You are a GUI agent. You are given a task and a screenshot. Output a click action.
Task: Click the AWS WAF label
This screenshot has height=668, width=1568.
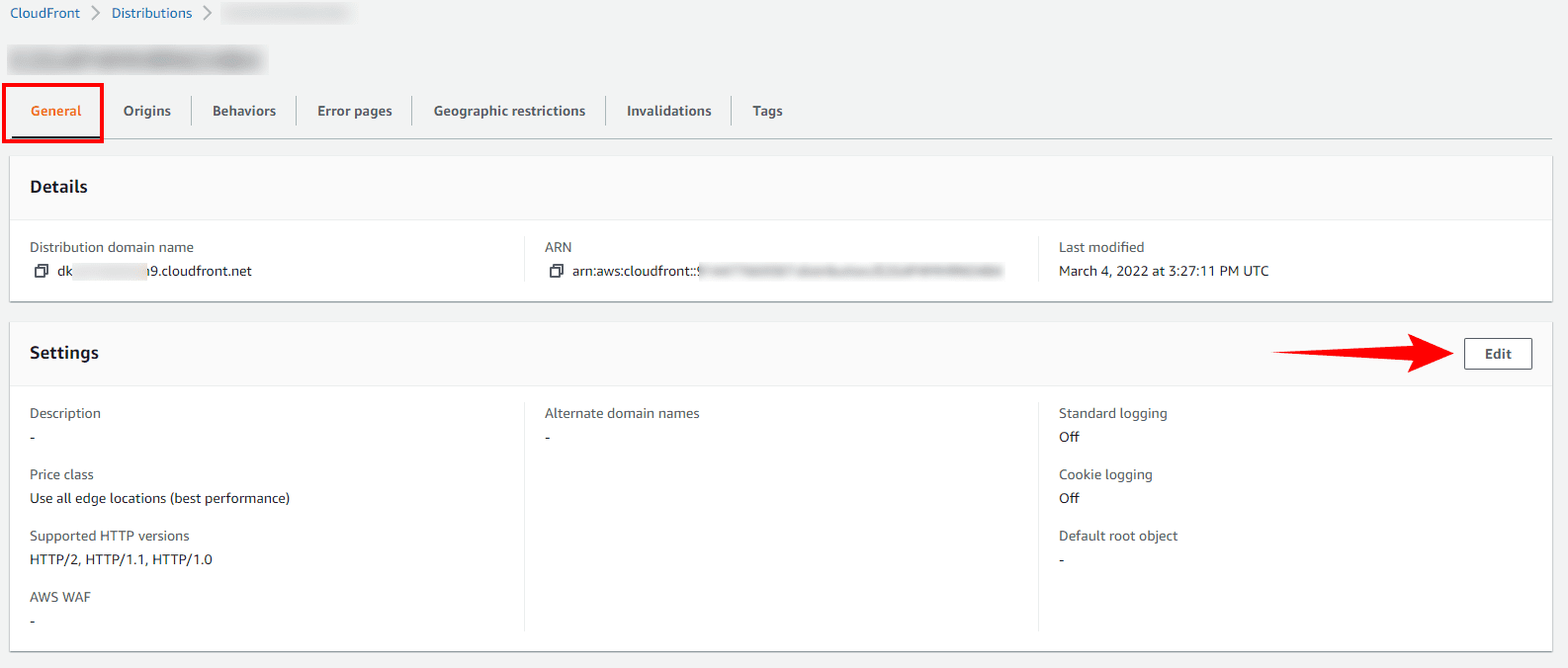pos(60,597)
